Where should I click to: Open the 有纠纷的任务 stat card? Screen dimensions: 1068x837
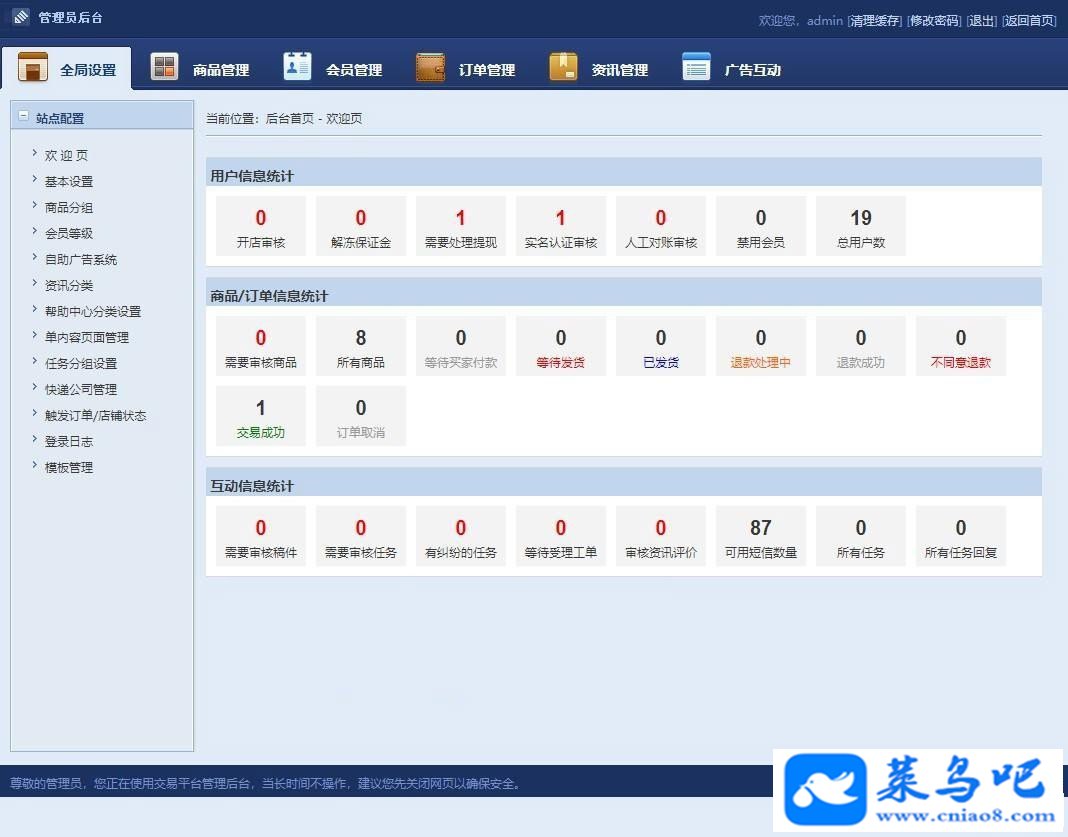point(461,536)
